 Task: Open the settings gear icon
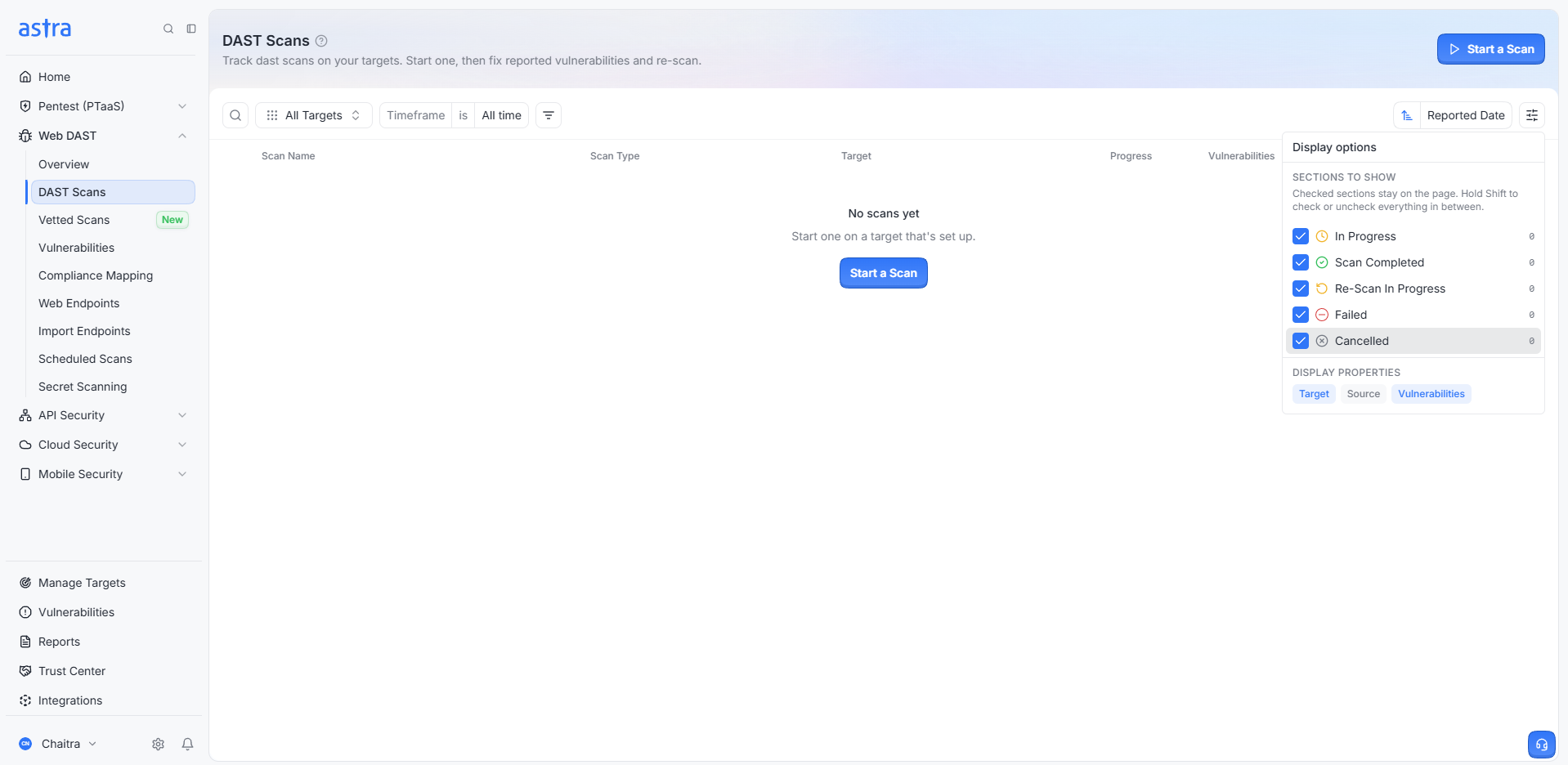tap(159, 744)
